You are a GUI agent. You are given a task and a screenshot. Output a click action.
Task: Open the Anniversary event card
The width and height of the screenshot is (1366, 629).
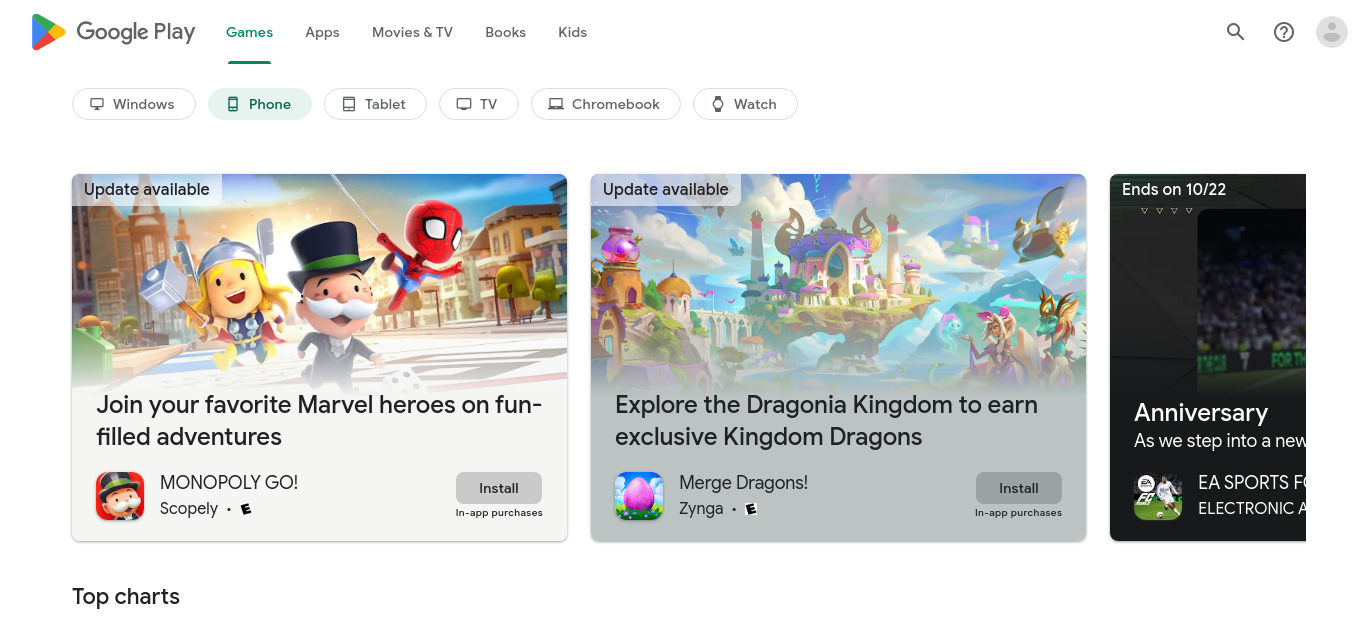pos(1208,358)
